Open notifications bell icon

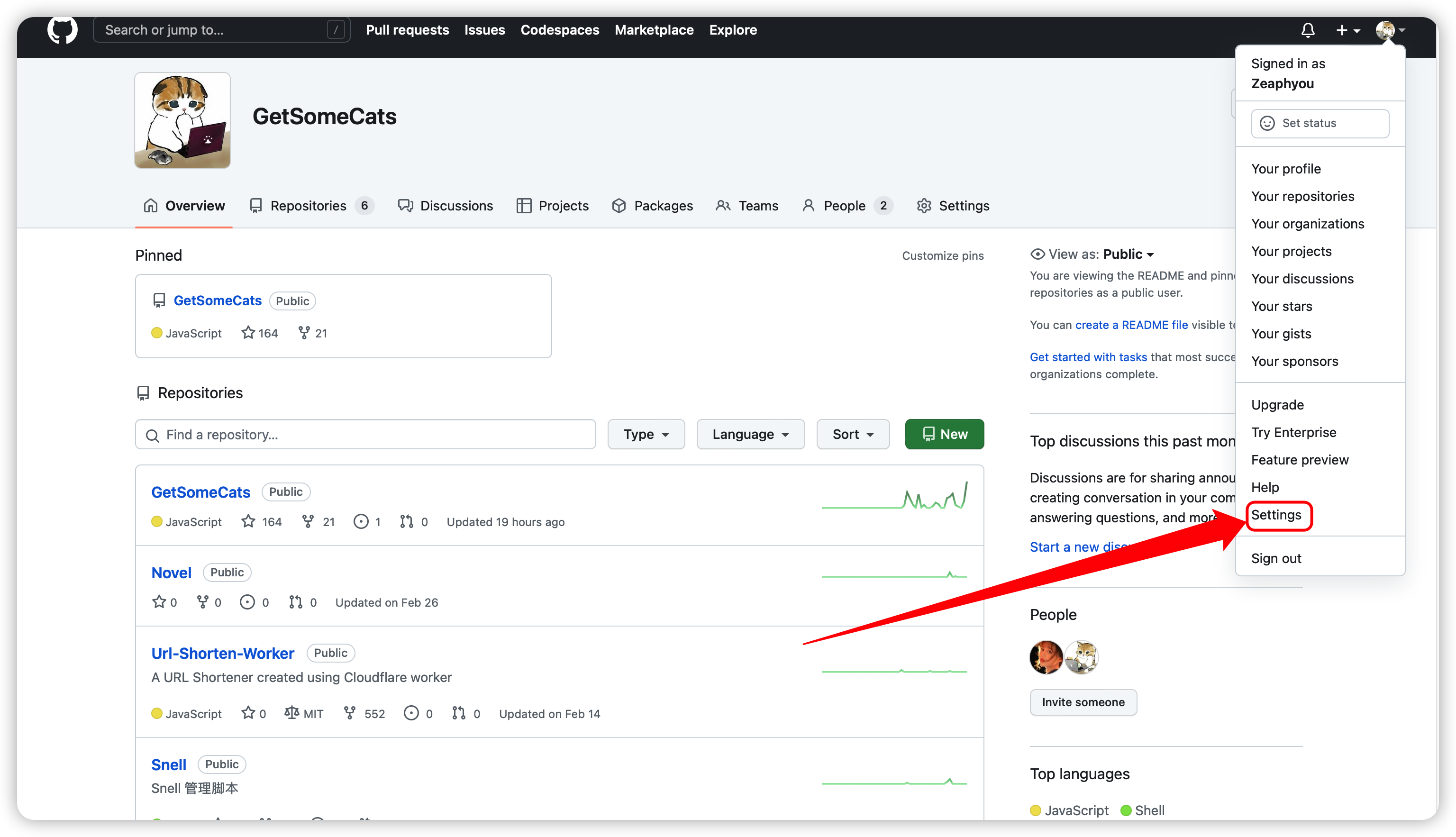(1308, 30)
